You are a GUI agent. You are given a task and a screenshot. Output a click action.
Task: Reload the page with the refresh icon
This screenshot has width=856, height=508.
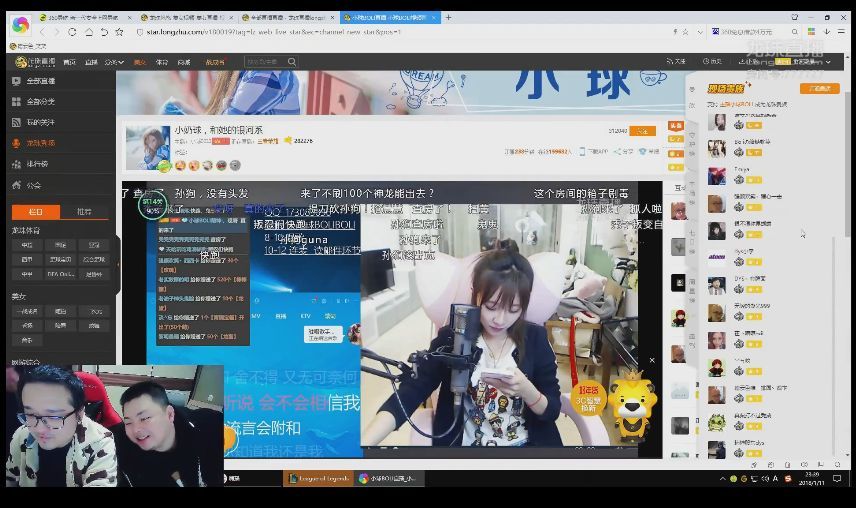72,32
